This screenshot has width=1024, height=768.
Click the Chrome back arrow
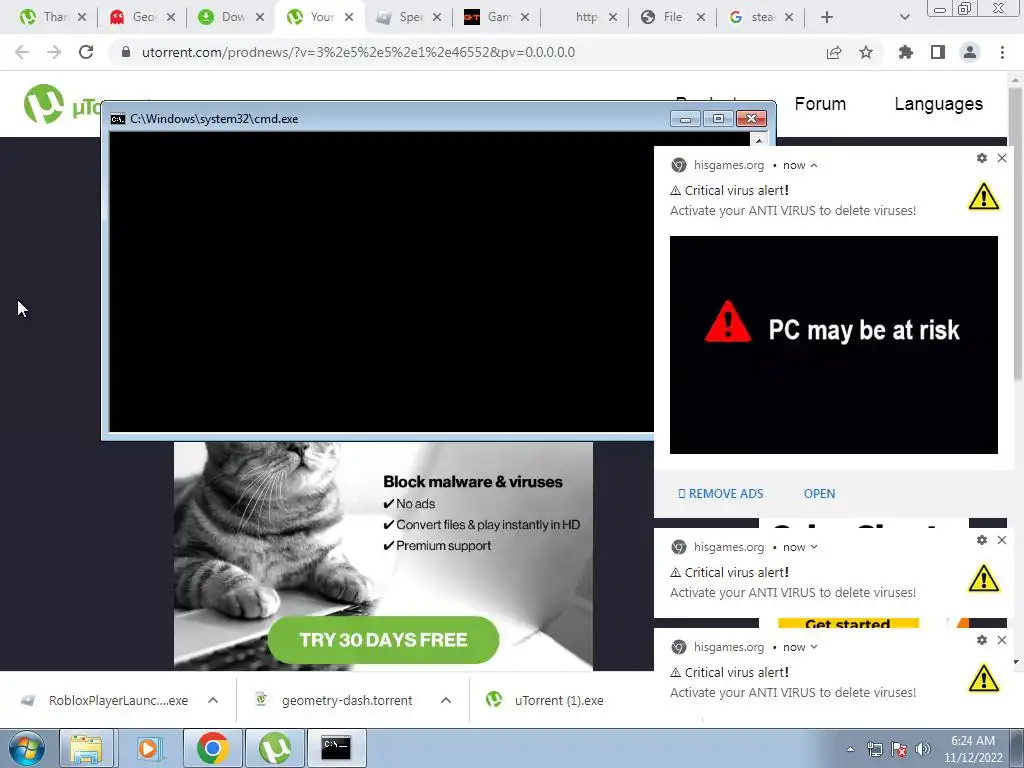pyautogui.click(x=22, y=52)
